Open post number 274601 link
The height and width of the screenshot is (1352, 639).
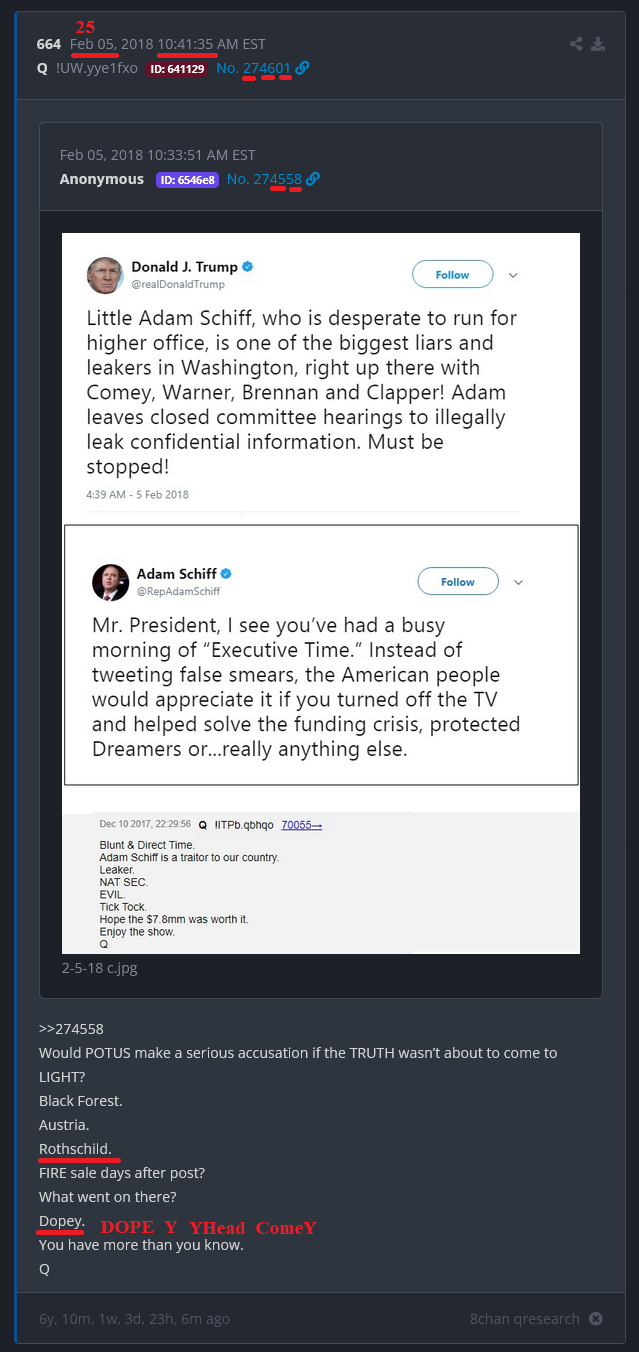coord(266,68)
